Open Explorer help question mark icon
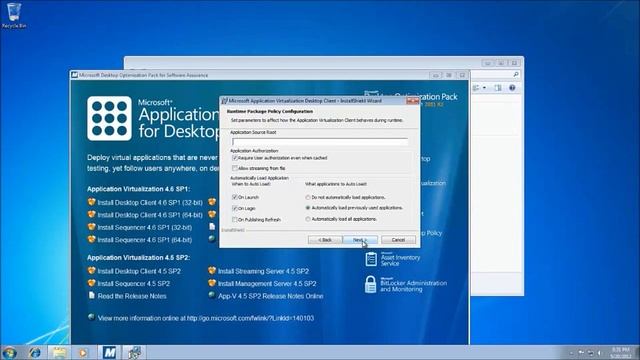640x360 pixels. (512, 88)
